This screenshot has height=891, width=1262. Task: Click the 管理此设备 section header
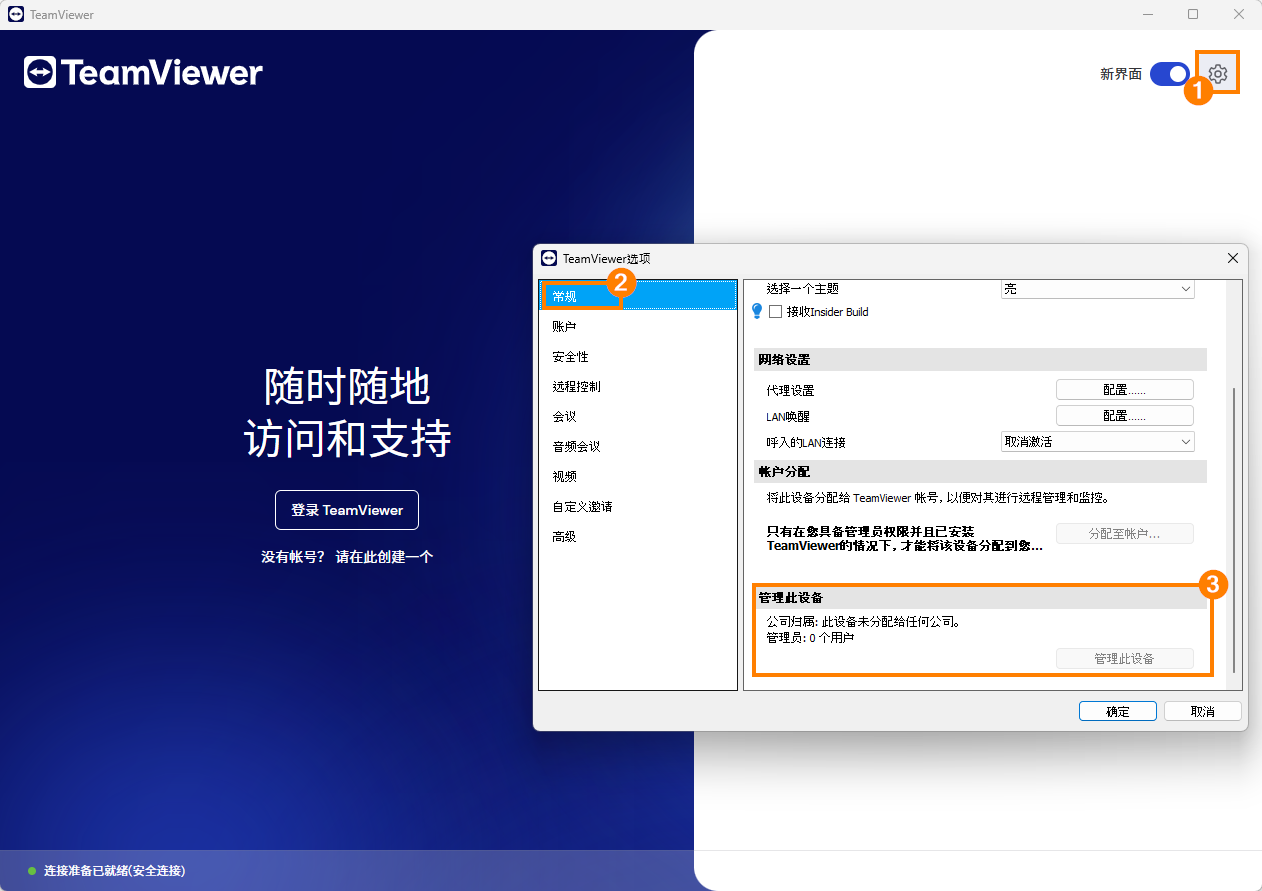point(980,598)
